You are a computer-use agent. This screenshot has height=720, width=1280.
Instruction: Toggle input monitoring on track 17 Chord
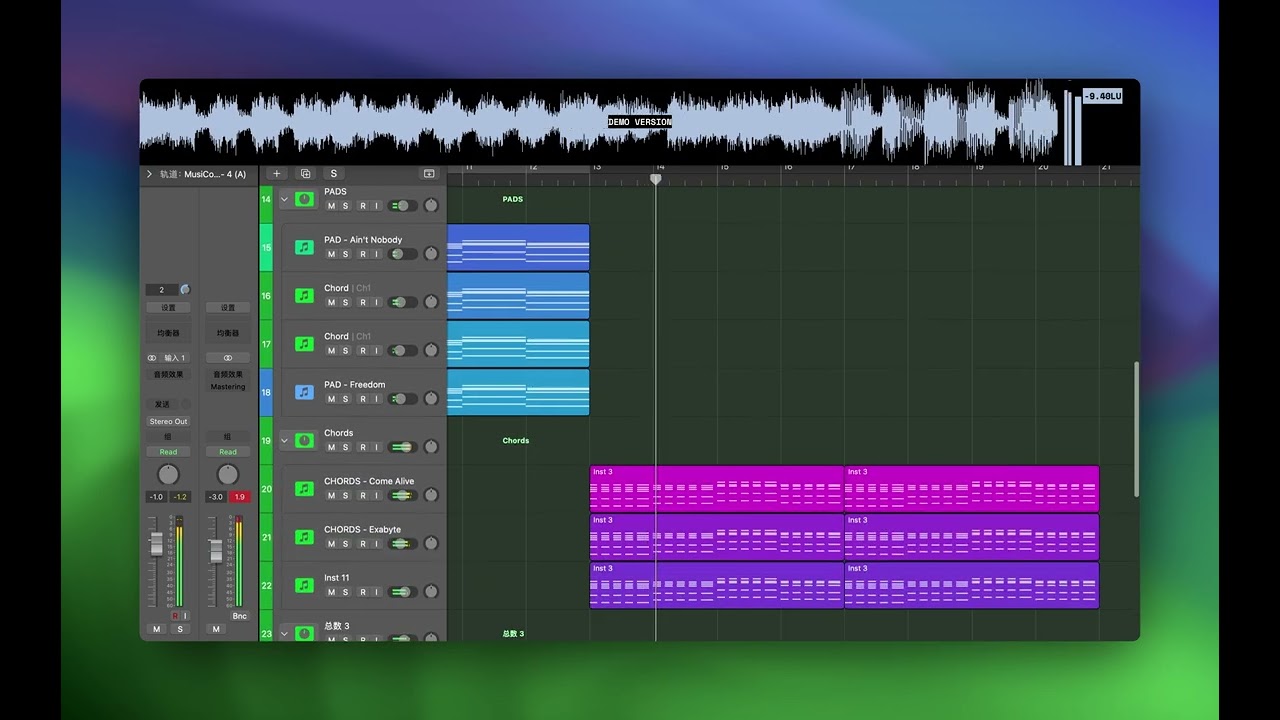[x=376, y=350]
